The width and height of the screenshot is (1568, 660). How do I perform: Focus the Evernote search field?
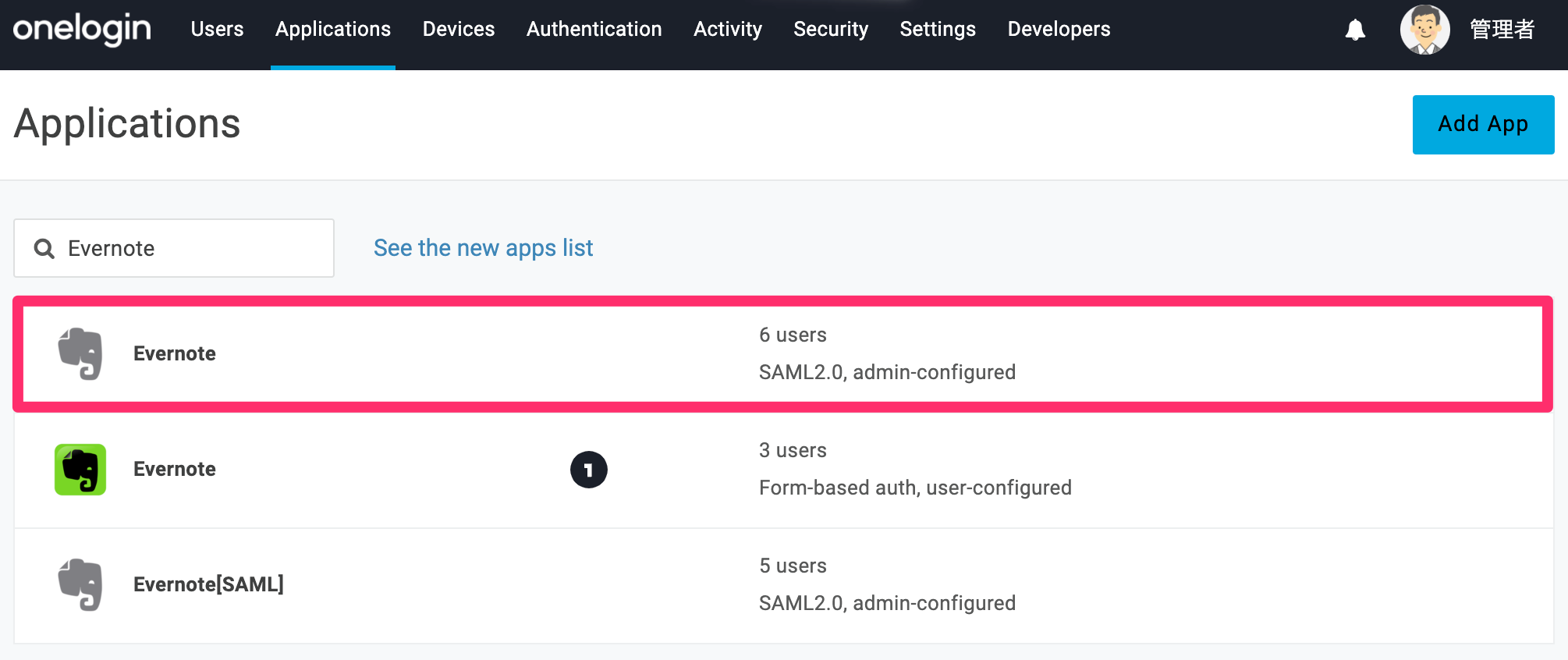pyautogui.click(x=174, y=248)
